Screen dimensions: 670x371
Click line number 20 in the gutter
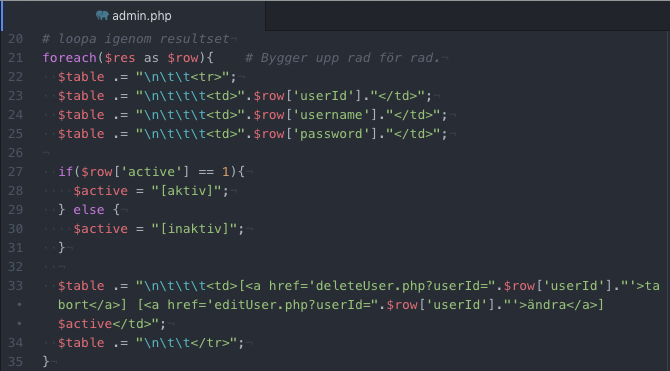(15, 39)
